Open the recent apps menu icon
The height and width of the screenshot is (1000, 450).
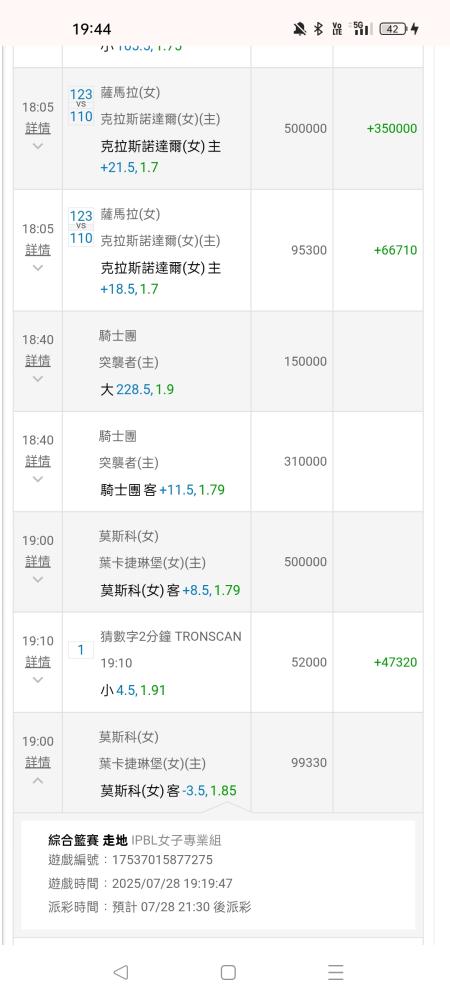pyautogui.click(x=336, y=972)
